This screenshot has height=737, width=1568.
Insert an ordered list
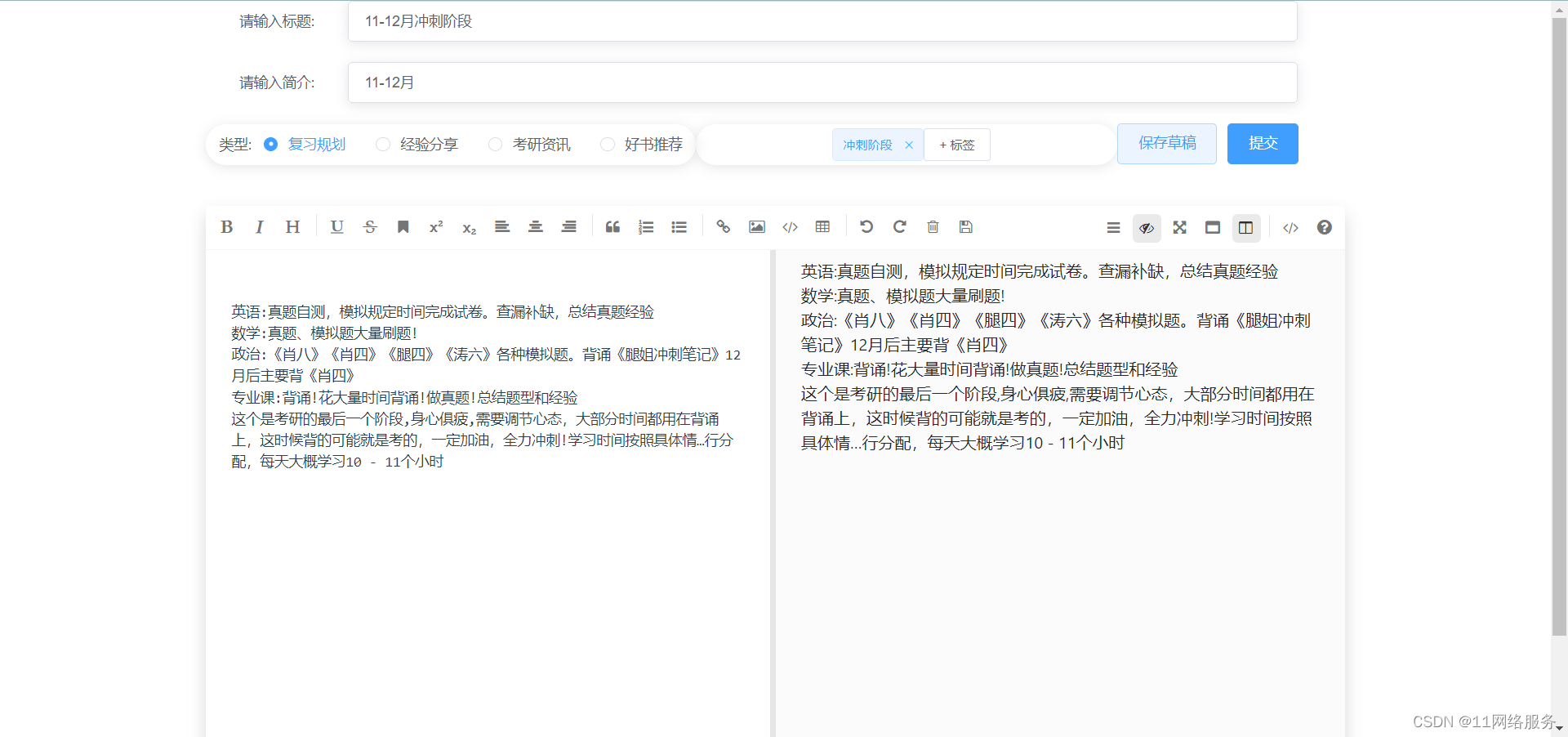[646, 227]
